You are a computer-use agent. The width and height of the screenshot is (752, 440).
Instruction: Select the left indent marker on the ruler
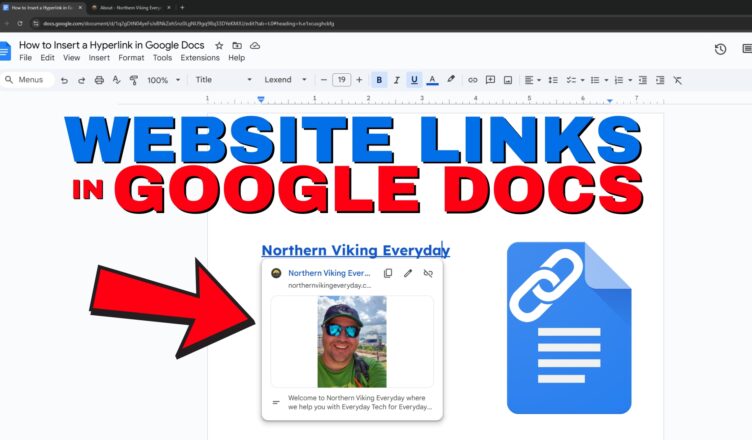coord(261,100)
